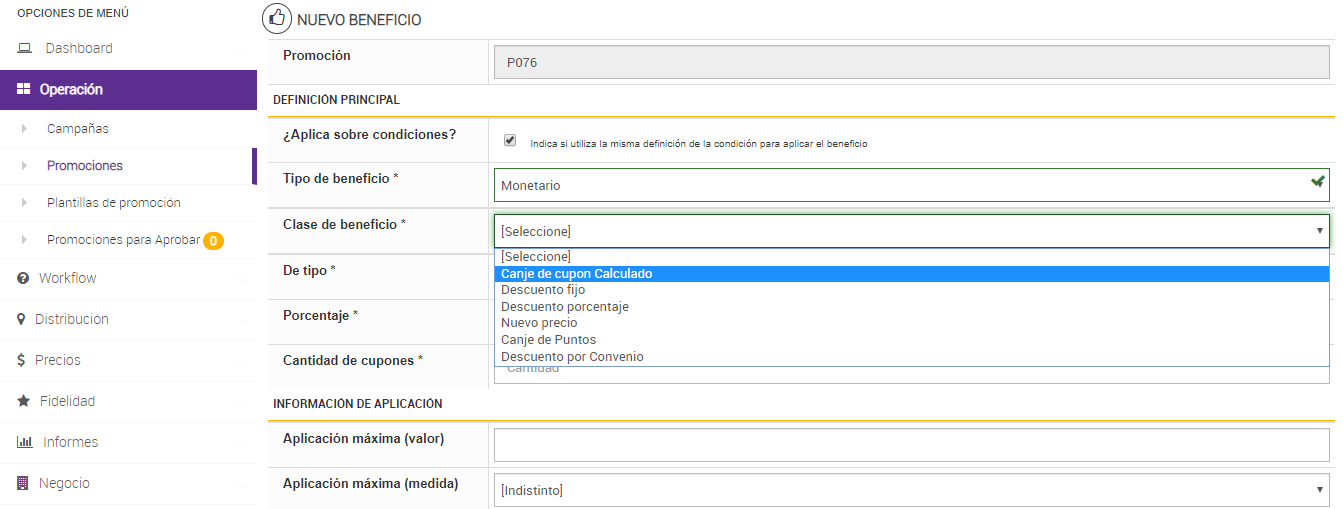Open Promociones para Aprobar
This screenshot has width=1343, height=509.
click(123, 240)
